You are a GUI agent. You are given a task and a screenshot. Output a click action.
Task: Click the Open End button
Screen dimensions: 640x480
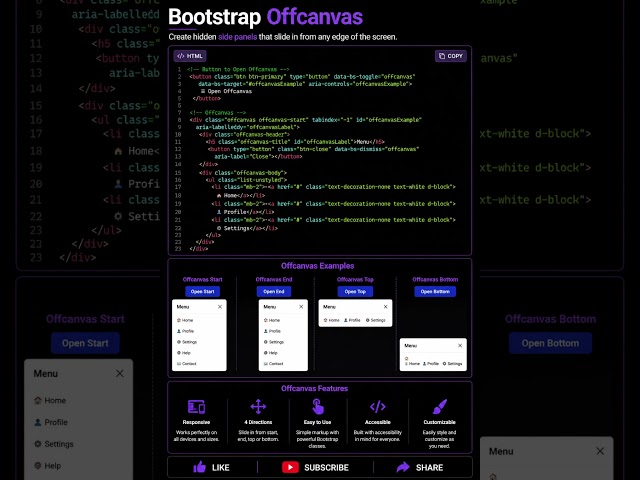click(x=273, y=291)
